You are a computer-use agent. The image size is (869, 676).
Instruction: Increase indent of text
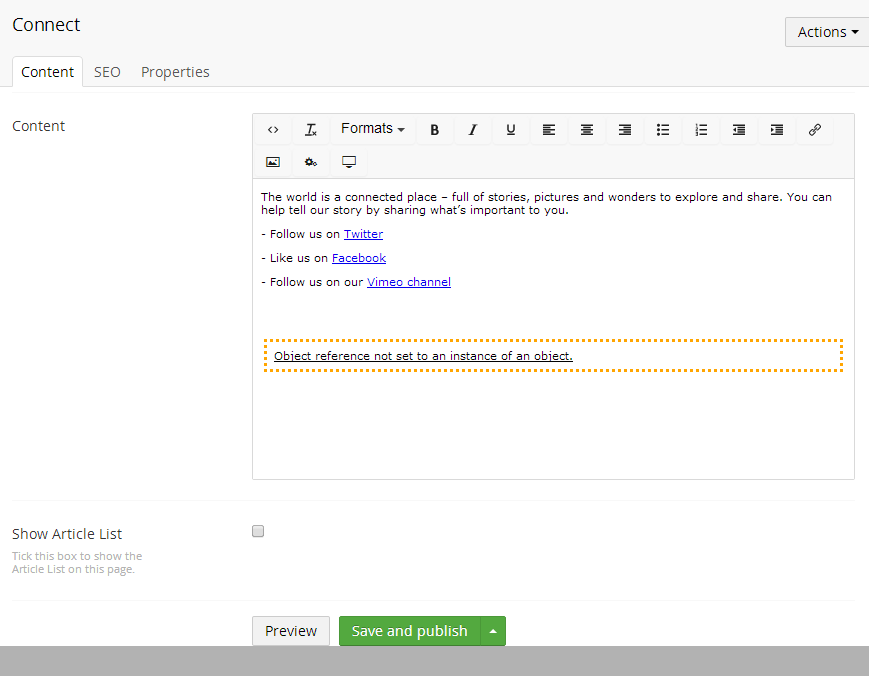pyautogui.click(x=777, y=130)
